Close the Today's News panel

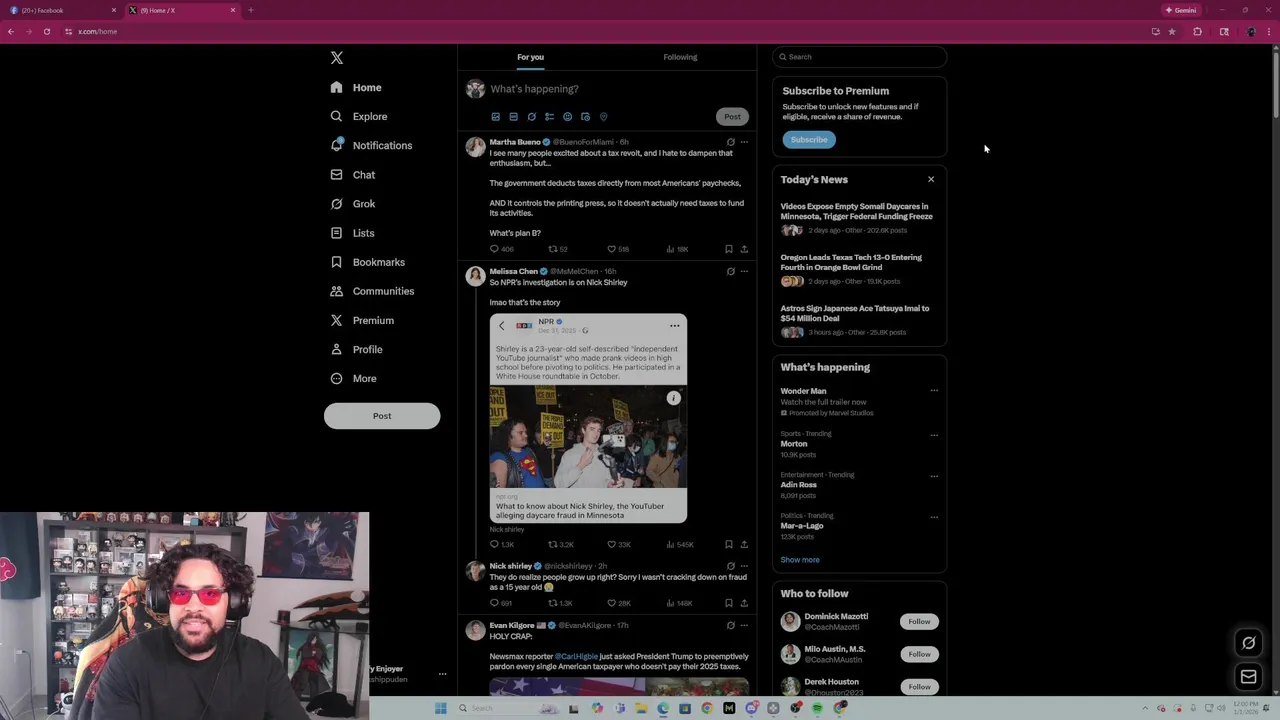pos(931,180)
